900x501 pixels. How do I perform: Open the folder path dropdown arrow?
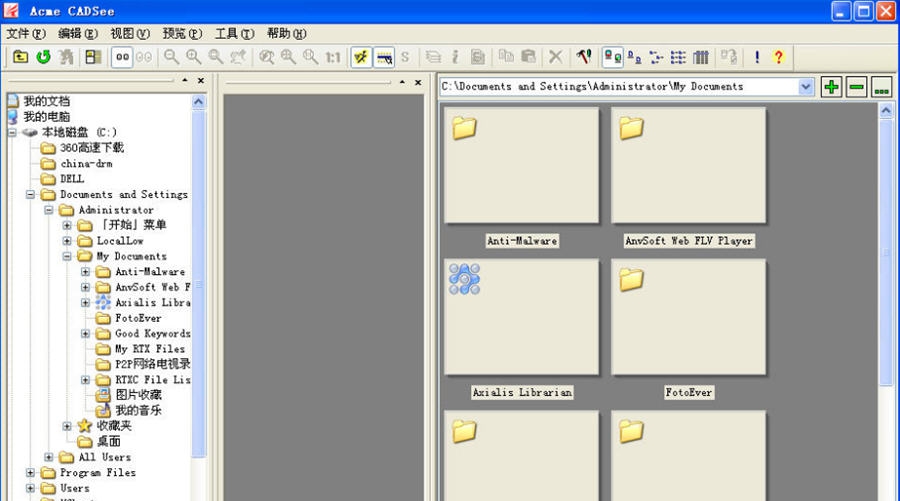806,87
